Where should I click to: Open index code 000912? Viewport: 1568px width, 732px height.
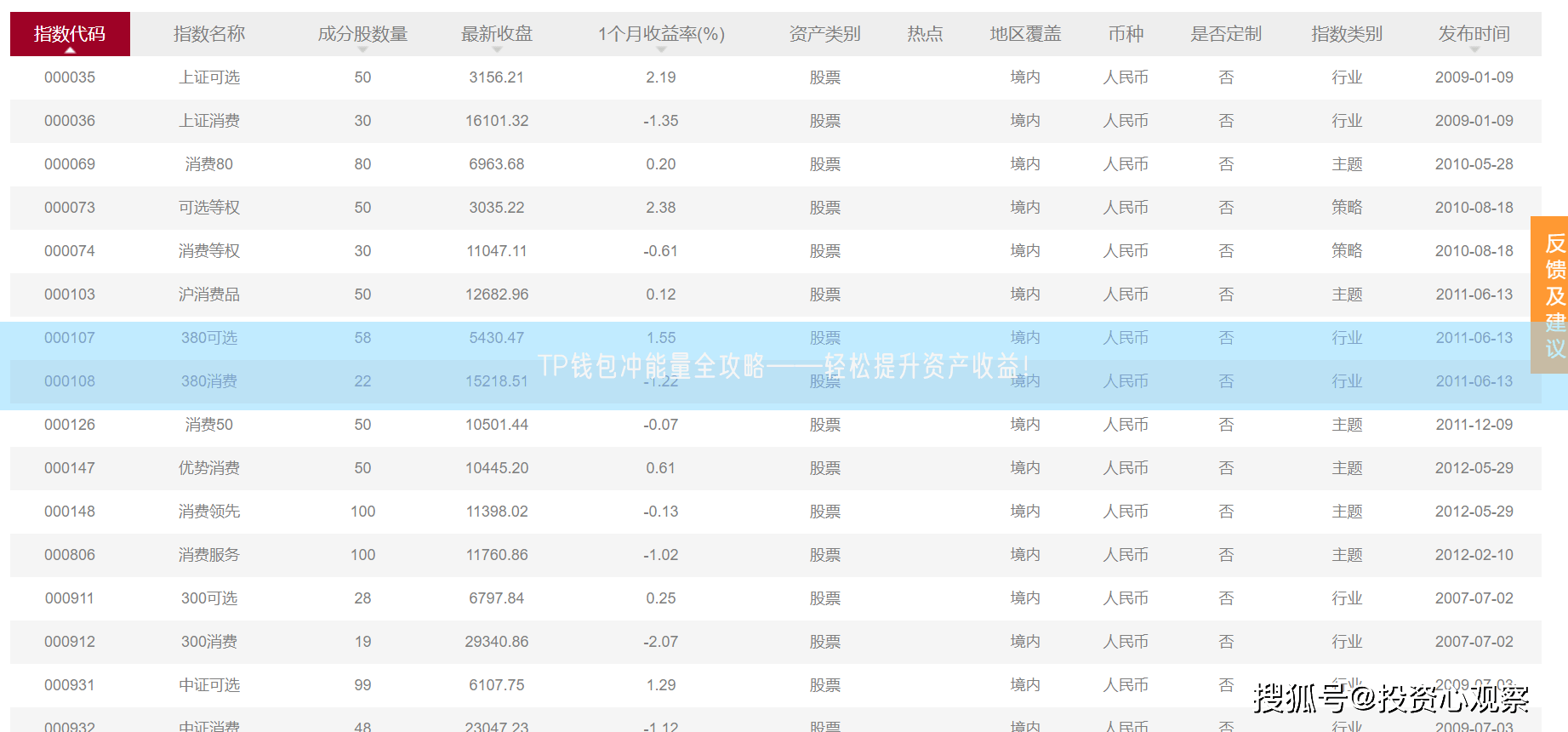pos(70,642)
